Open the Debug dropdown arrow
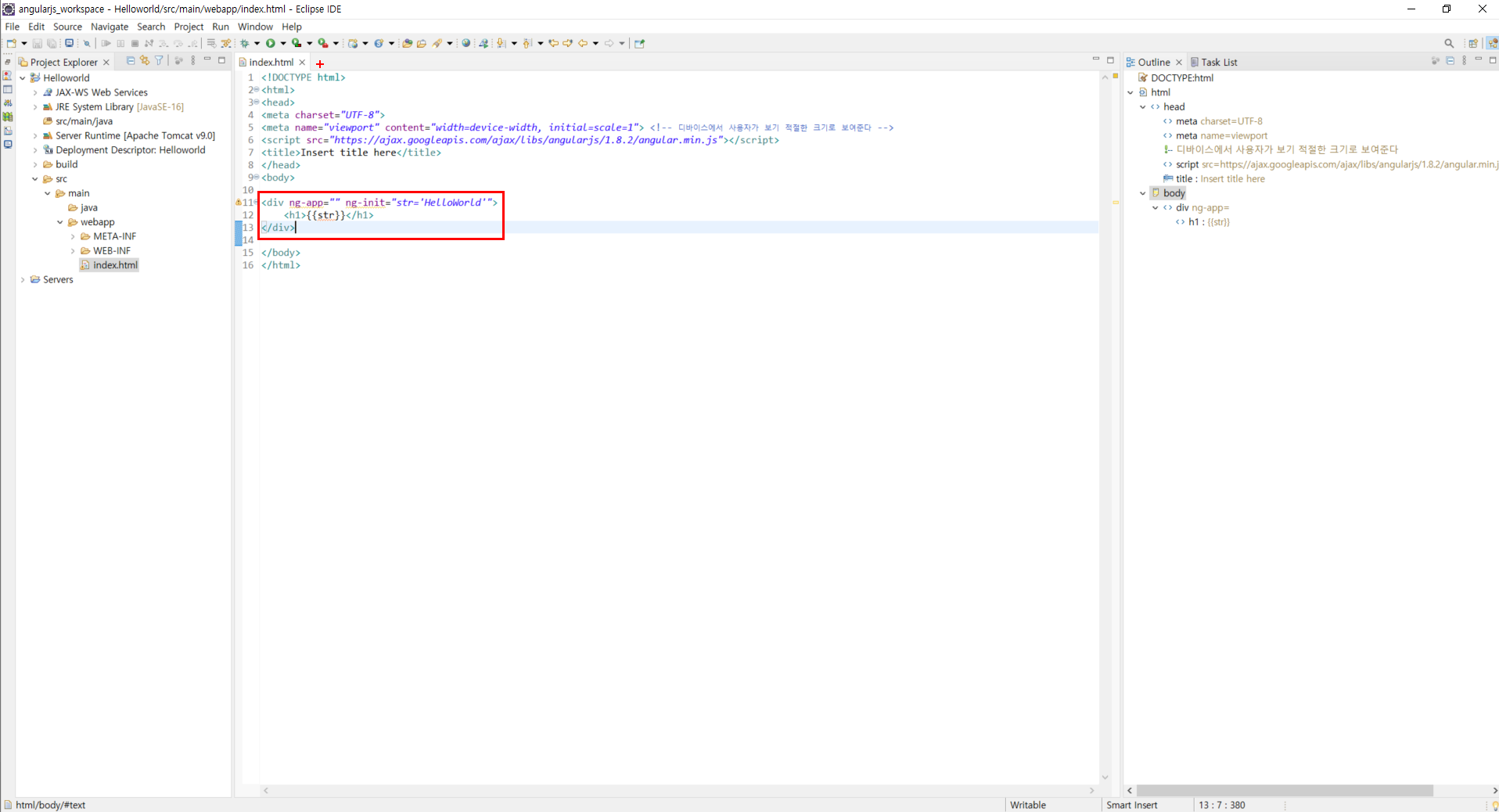Image resolution: width=1499 pixels, height=812 pixels. [x=257, y=44]
